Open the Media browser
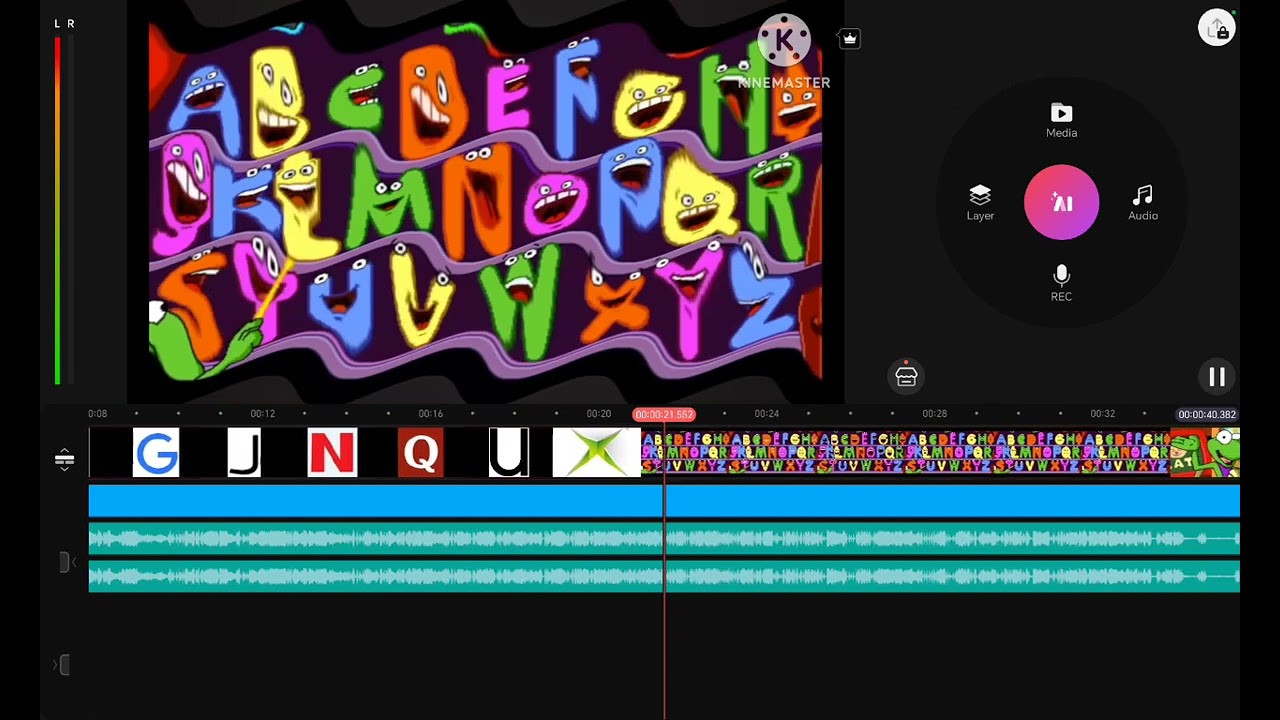Image resolution: width=1280 pixels, height=720 pixels. (x=1061, y=120)
